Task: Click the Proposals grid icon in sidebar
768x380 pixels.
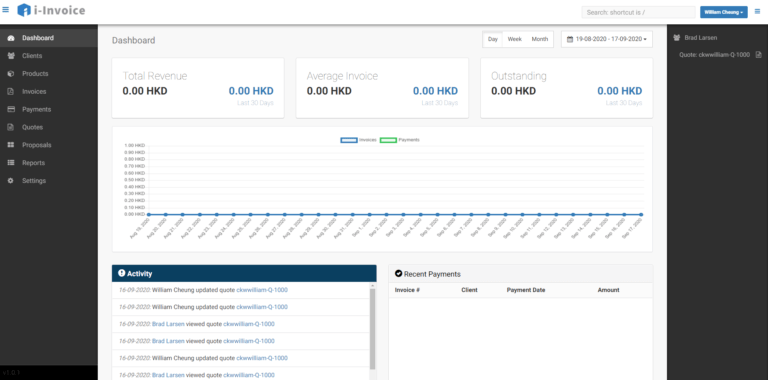Action: click(11, 145)
